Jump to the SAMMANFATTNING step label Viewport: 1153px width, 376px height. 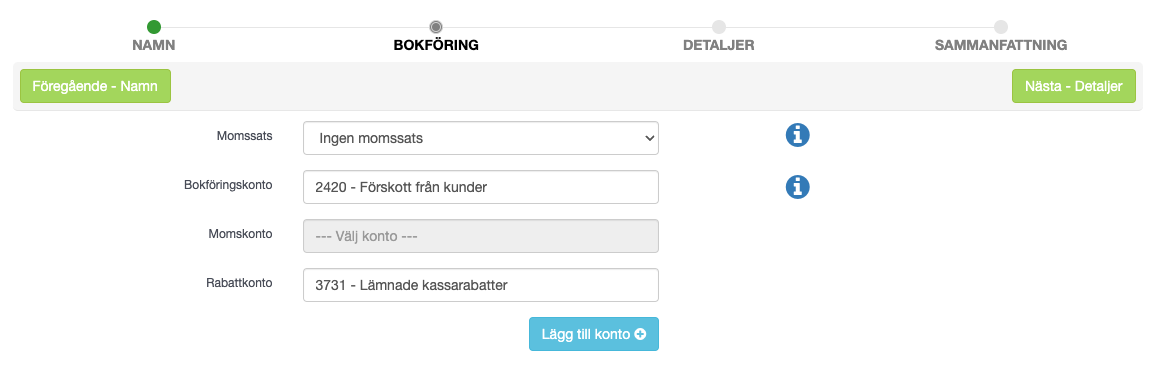(1001, 46)
